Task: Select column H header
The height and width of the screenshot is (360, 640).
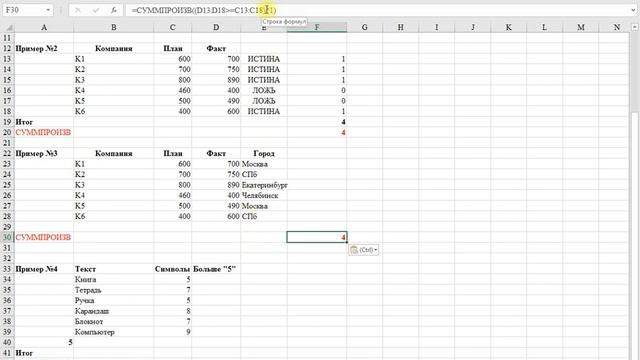Action: point(400,27)
